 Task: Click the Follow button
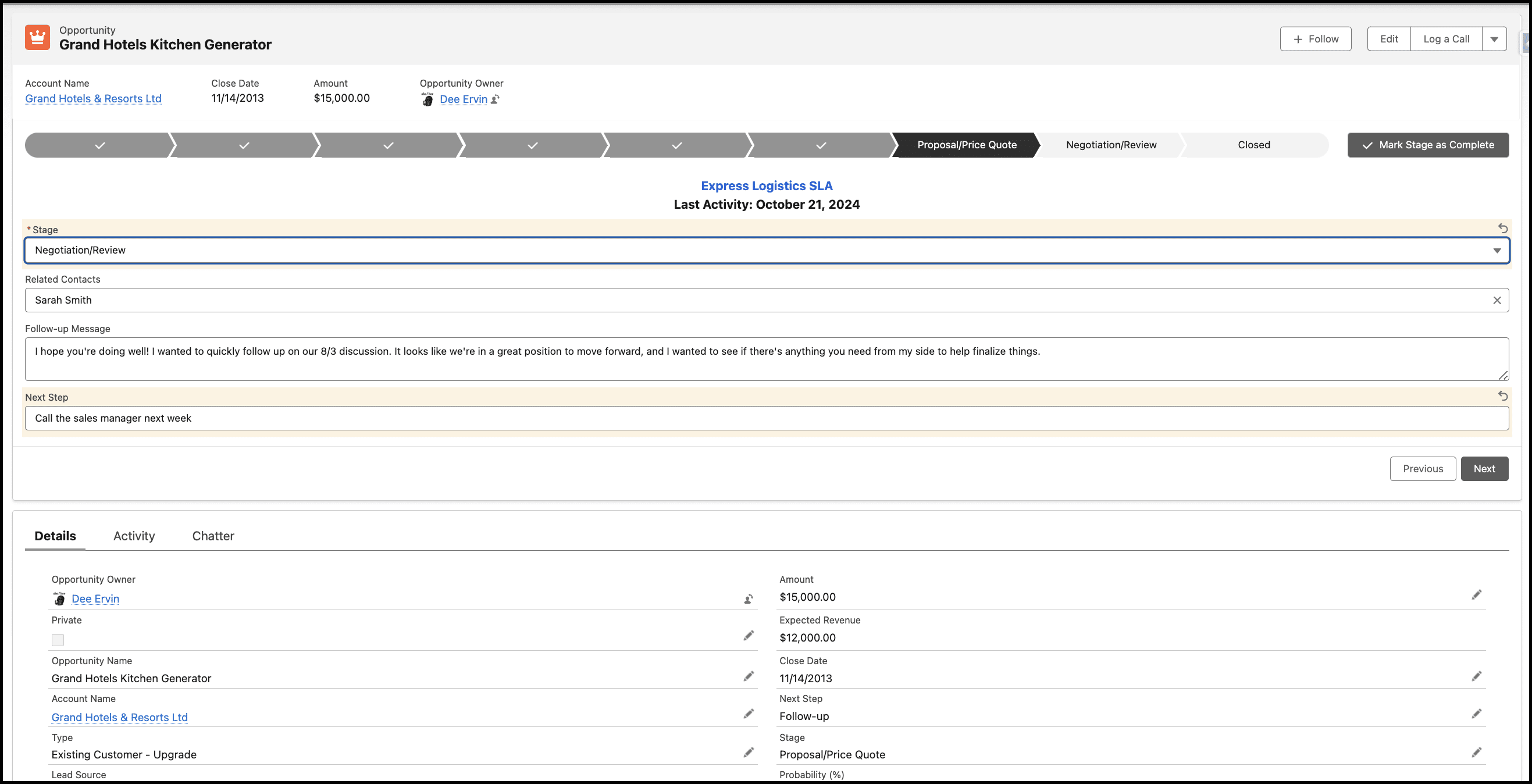1316,40
